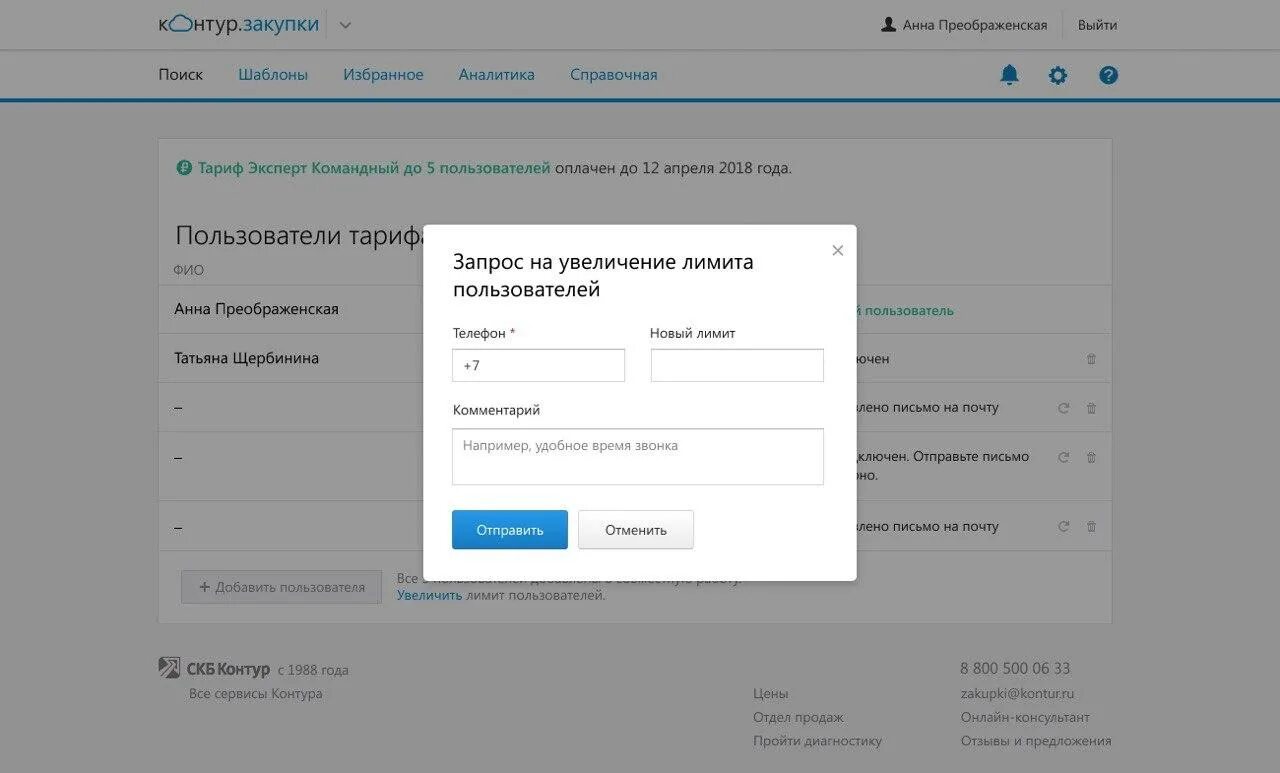This screenshot has height=773, width=1280.
Task: Select the Татьяна Щербинина user row
Action: (x=635, y=358)
